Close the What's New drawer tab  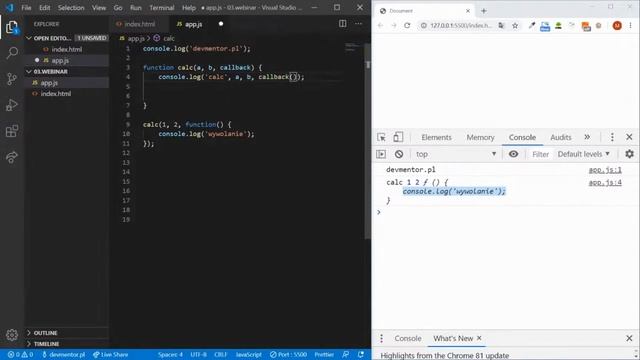[x=479, y=338]
